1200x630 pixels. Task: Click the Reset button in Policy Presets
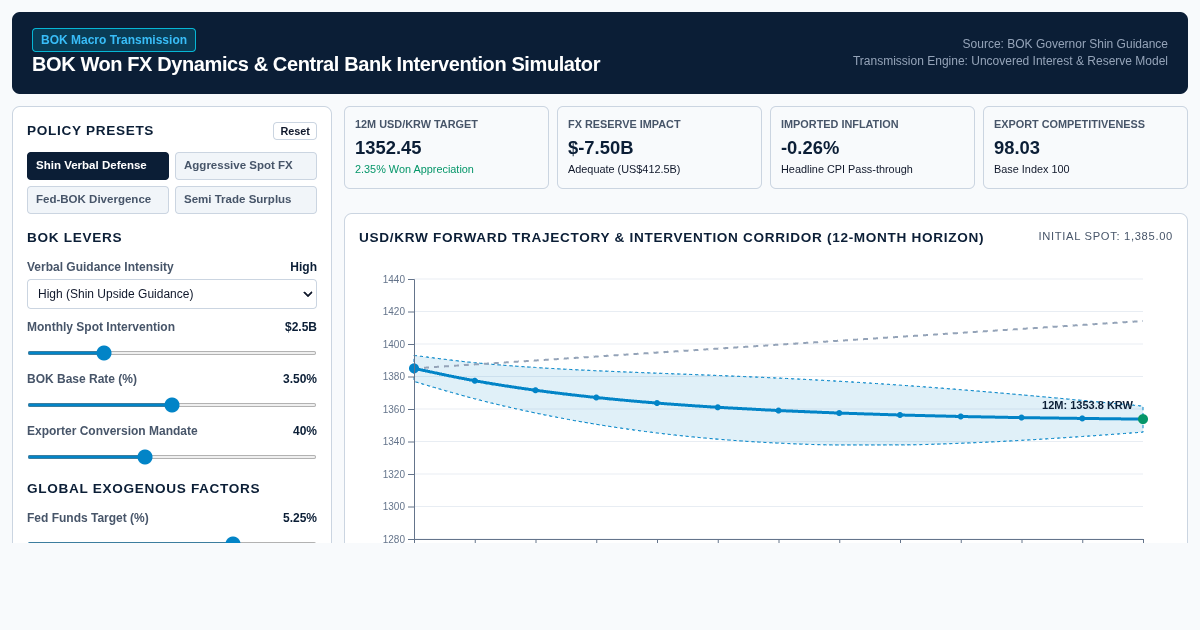point(295,131)
